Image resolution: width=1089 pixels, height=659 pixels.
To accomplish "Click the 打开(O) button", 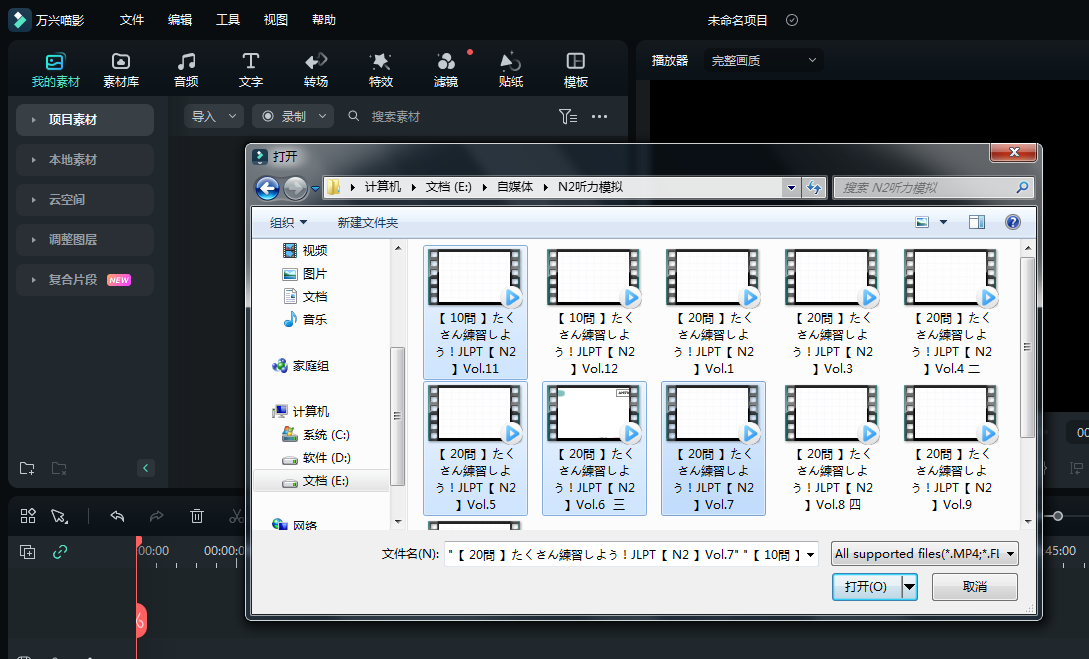I will 866,587.
